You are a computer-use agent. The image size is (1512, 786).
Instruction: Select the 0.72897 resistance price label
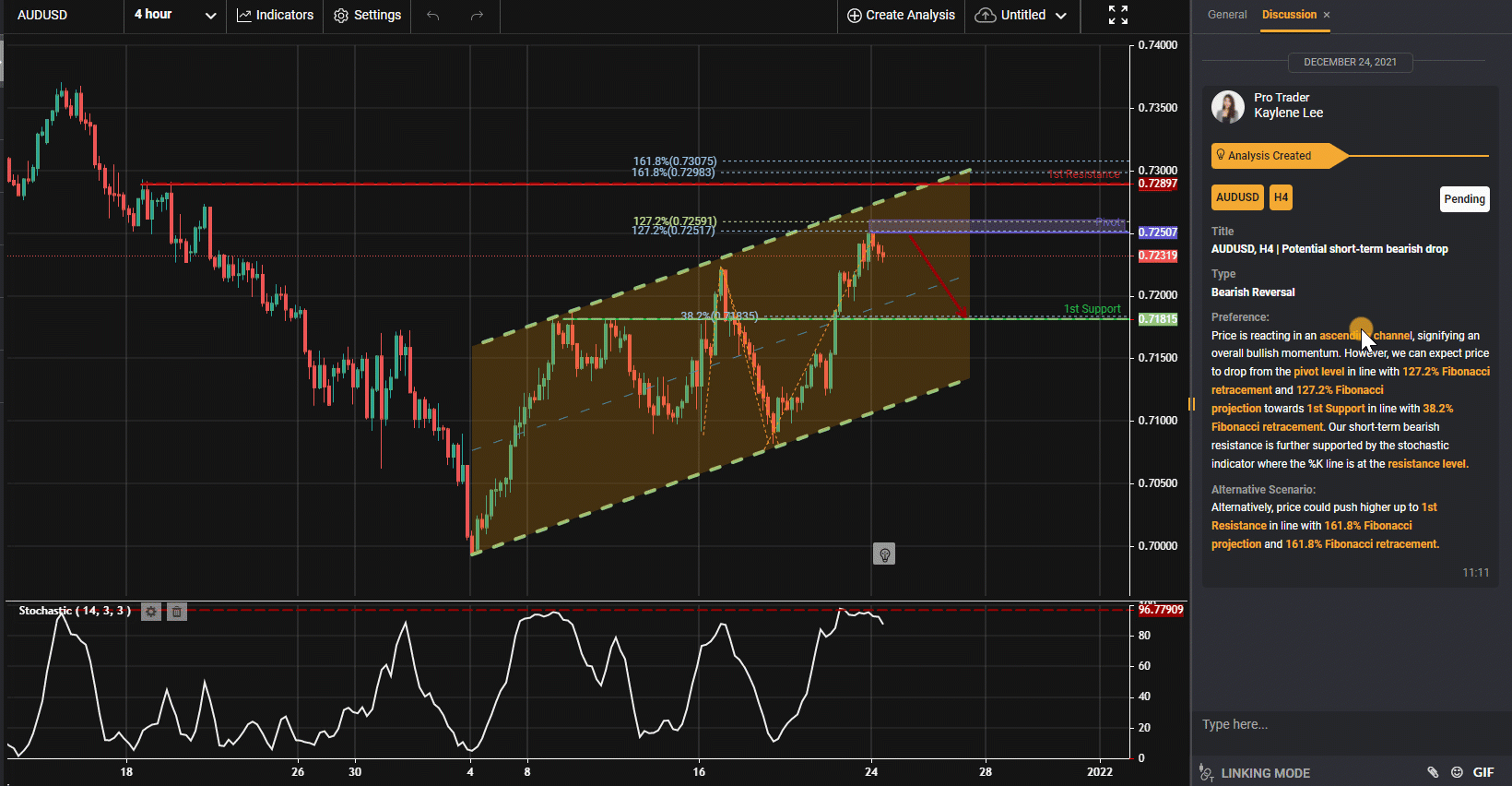click(1158, 184)
